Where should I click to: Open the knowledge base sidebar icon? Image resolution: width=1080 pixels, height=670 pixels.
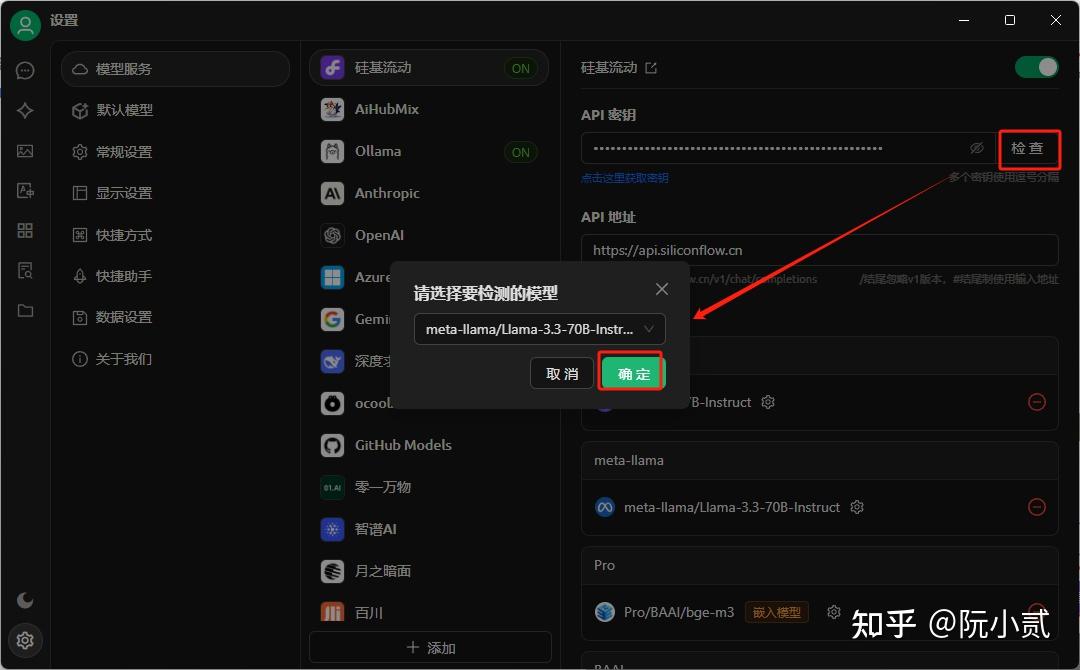(25, 271)
